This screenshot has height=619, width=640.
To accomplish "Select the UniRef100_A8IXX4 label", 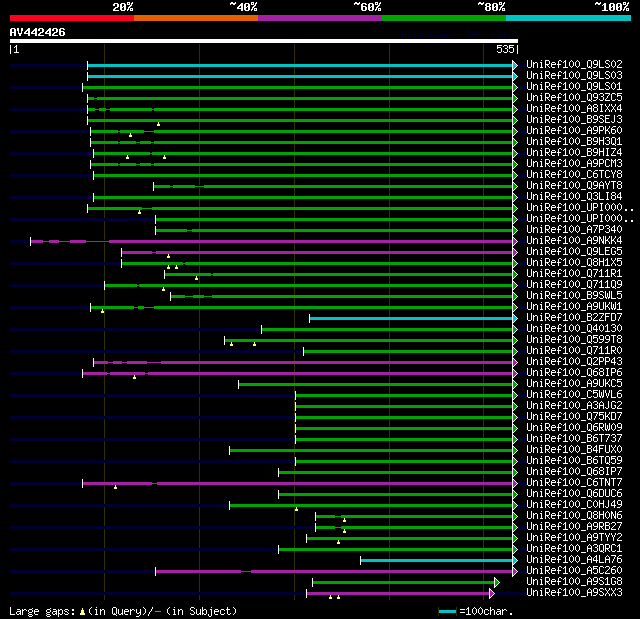I will (x=574, y=109).
